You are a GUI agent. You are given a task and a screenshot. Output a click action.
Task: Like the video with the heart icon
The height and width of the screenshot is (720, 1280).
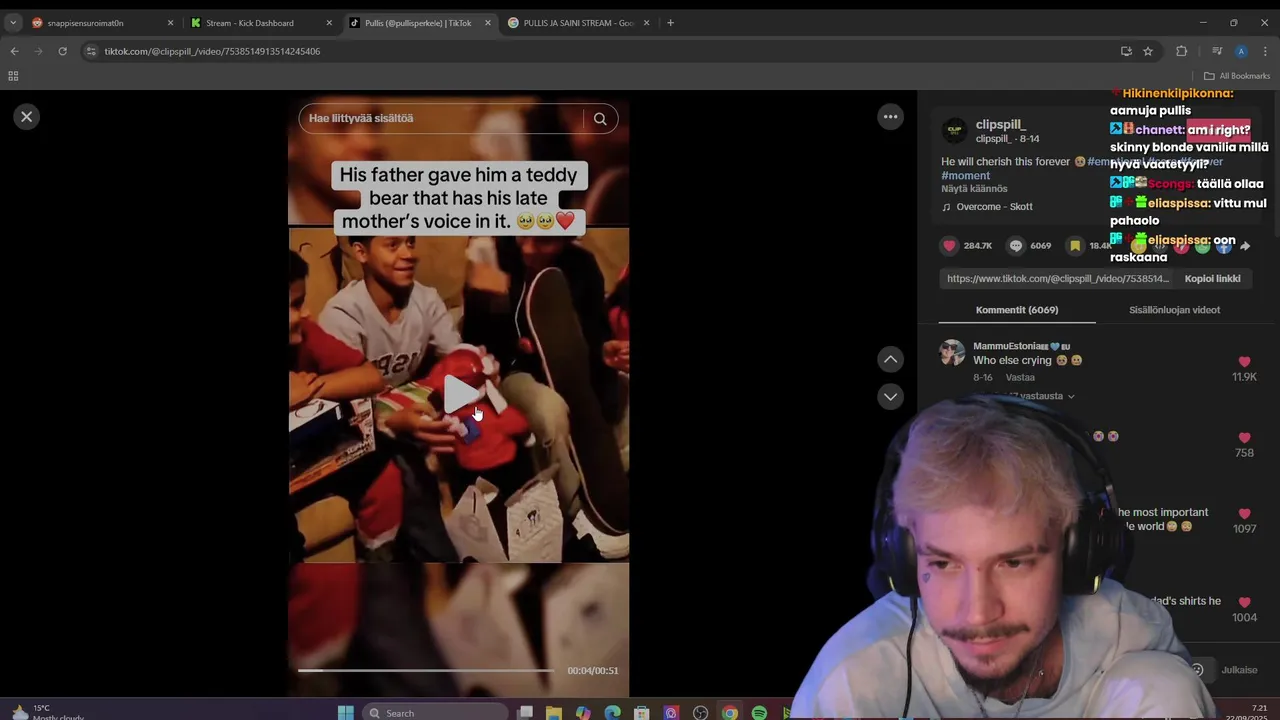click(949, 245)
